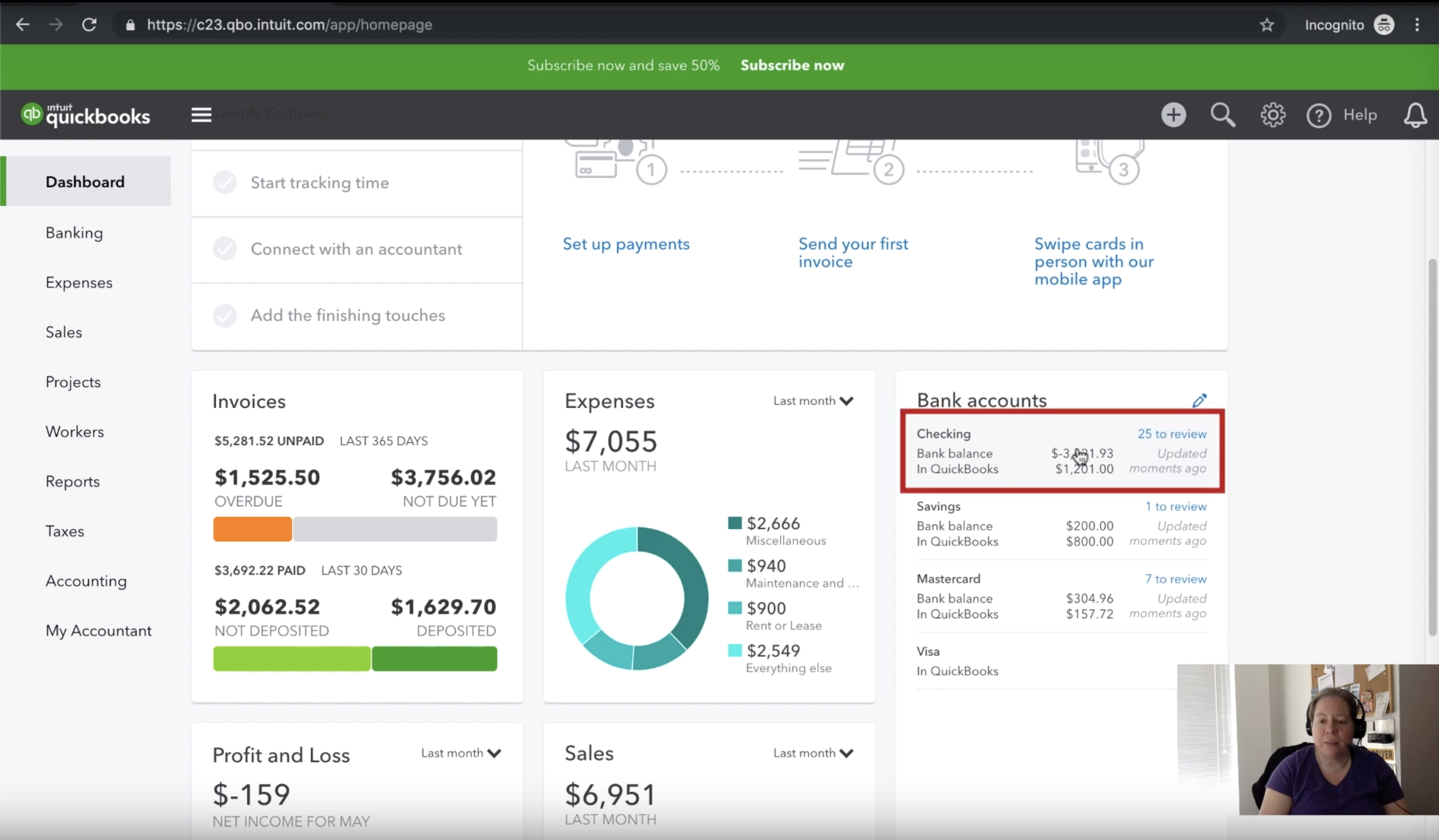This screenshot has width=1439, height=840.
Task: Click the page's vertical scrollbar
Action: click(x=1432, y=446)
